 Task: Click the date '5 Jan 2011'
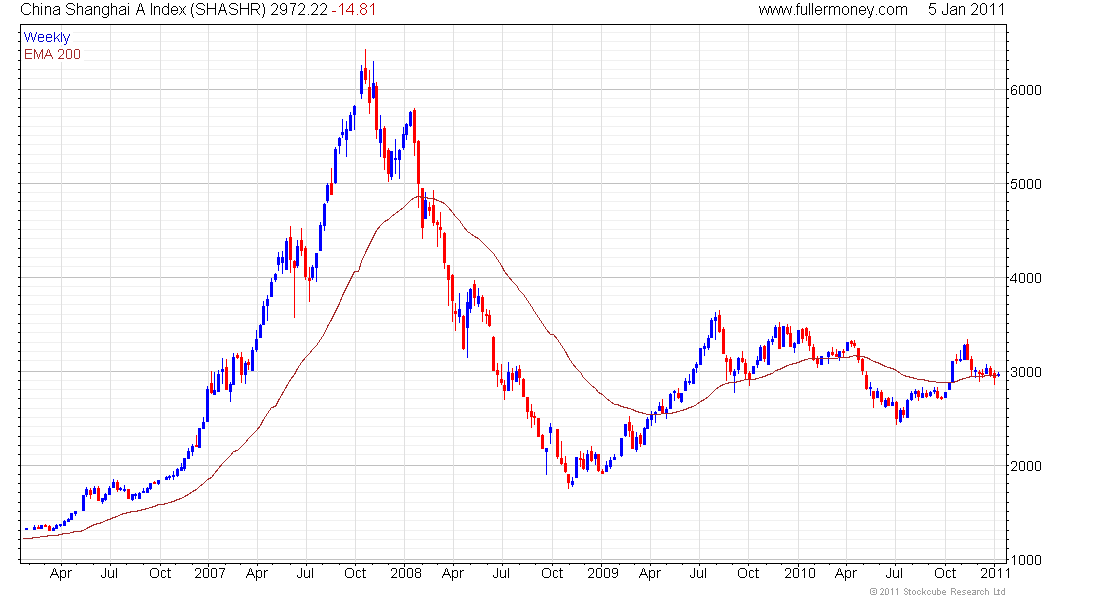pyautogui.click(x=967, y=10)
